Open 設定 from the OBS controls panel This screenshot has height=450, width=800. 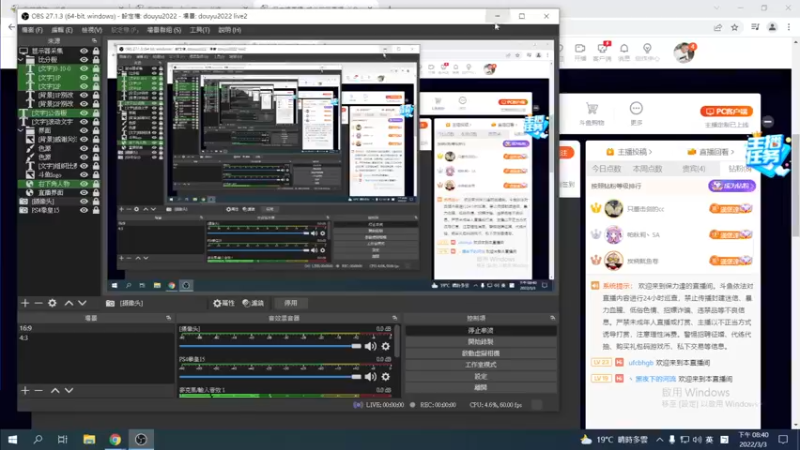(x=481, y=377)
